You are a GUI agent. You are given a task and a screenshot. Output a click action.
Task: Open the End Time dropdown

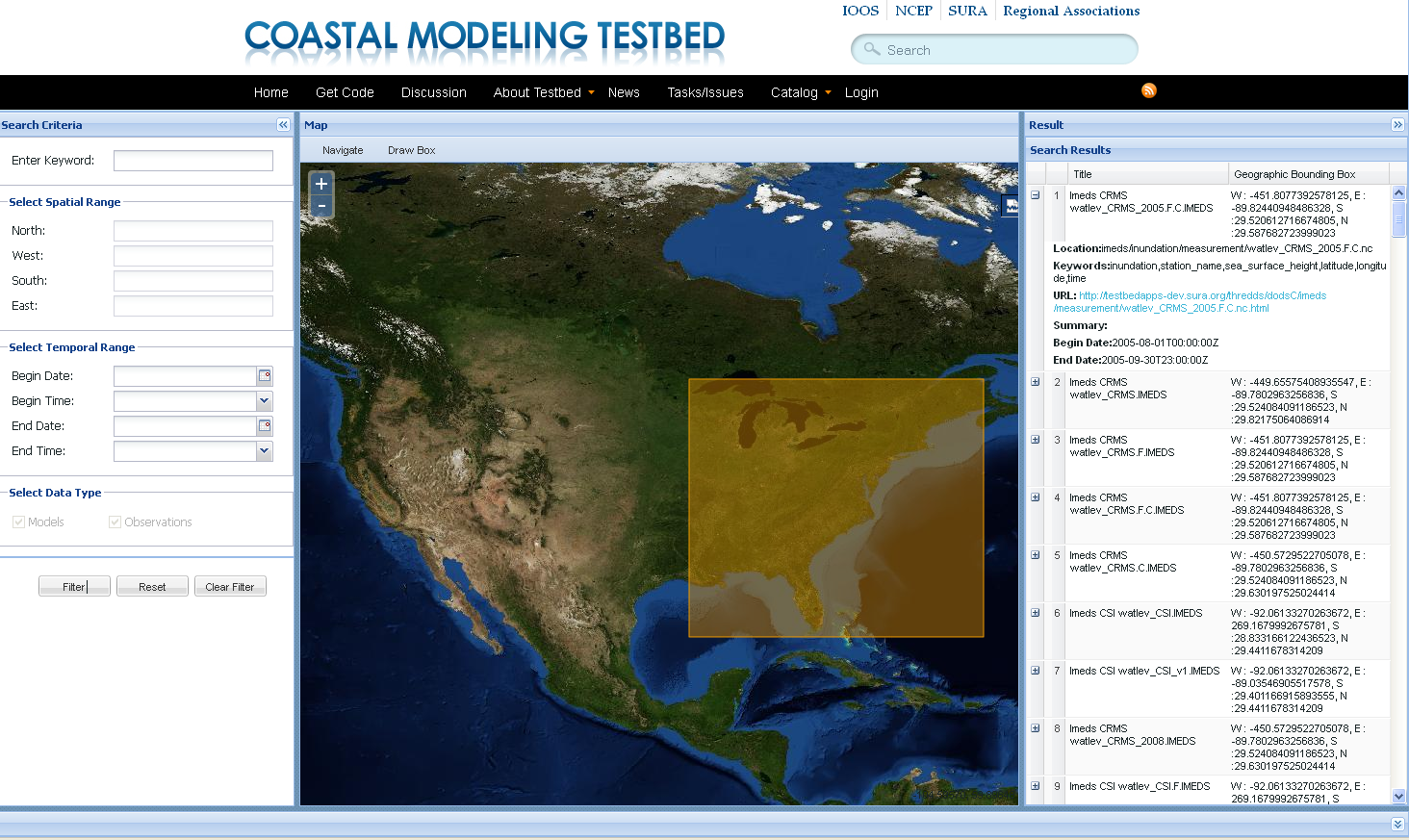265,451
